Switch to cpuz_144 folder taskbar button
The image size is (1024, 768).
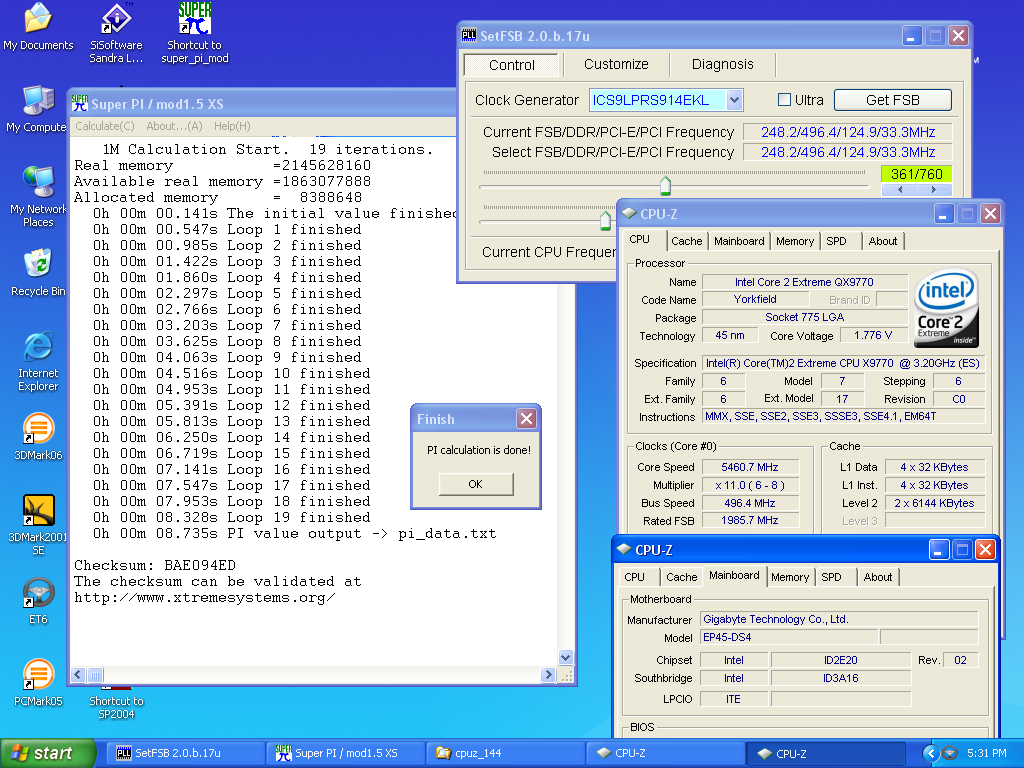505,753
